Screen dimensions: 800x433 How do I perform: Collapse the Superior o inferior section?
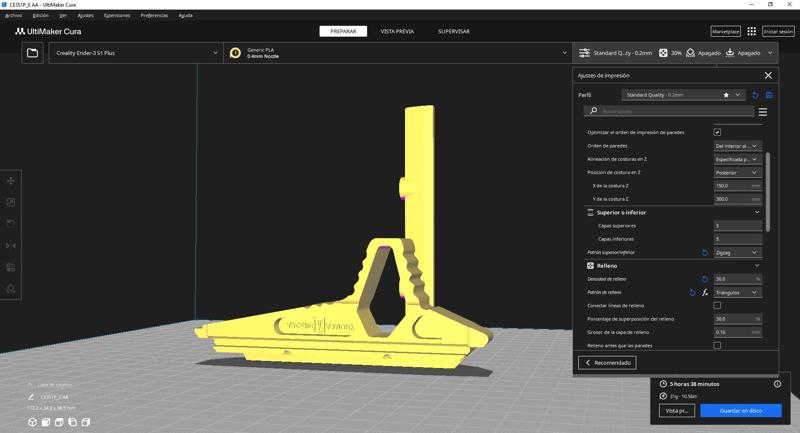(757, 212)
